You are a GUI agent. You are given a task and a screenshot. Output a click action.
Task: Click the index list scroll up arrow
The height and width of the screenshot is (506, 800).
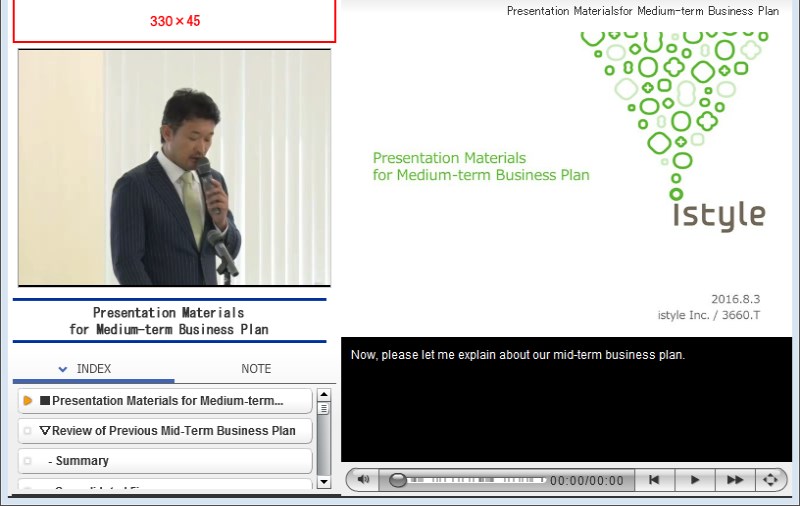323,395
